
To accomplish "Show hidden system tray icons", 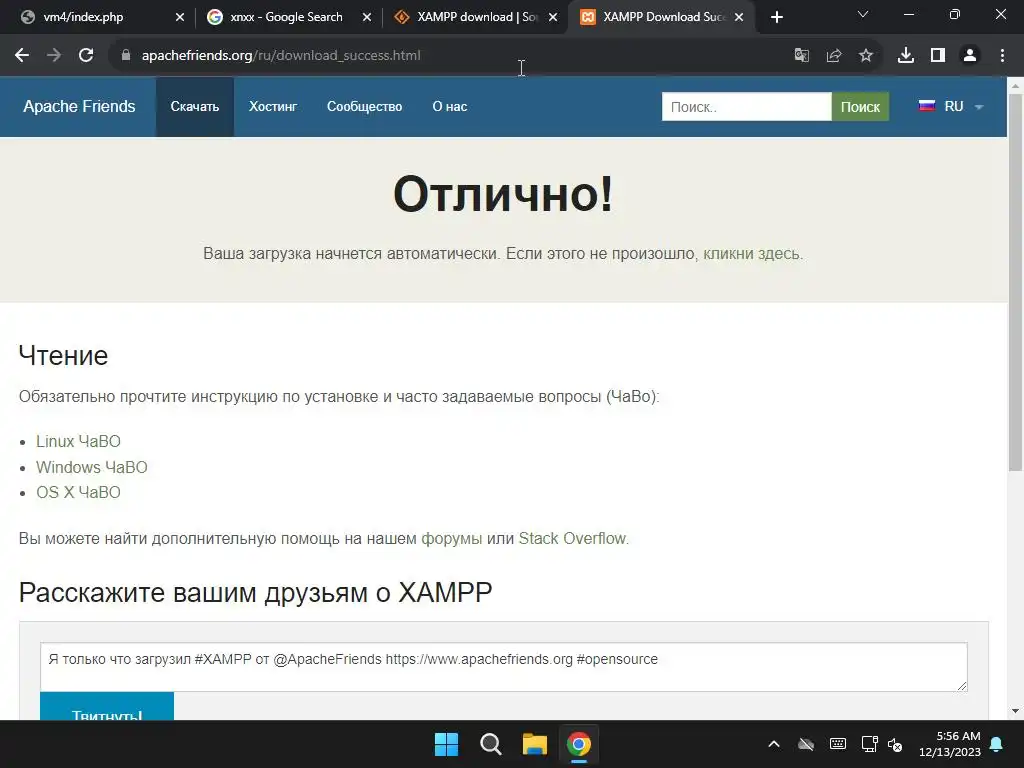I will (774, 744).
